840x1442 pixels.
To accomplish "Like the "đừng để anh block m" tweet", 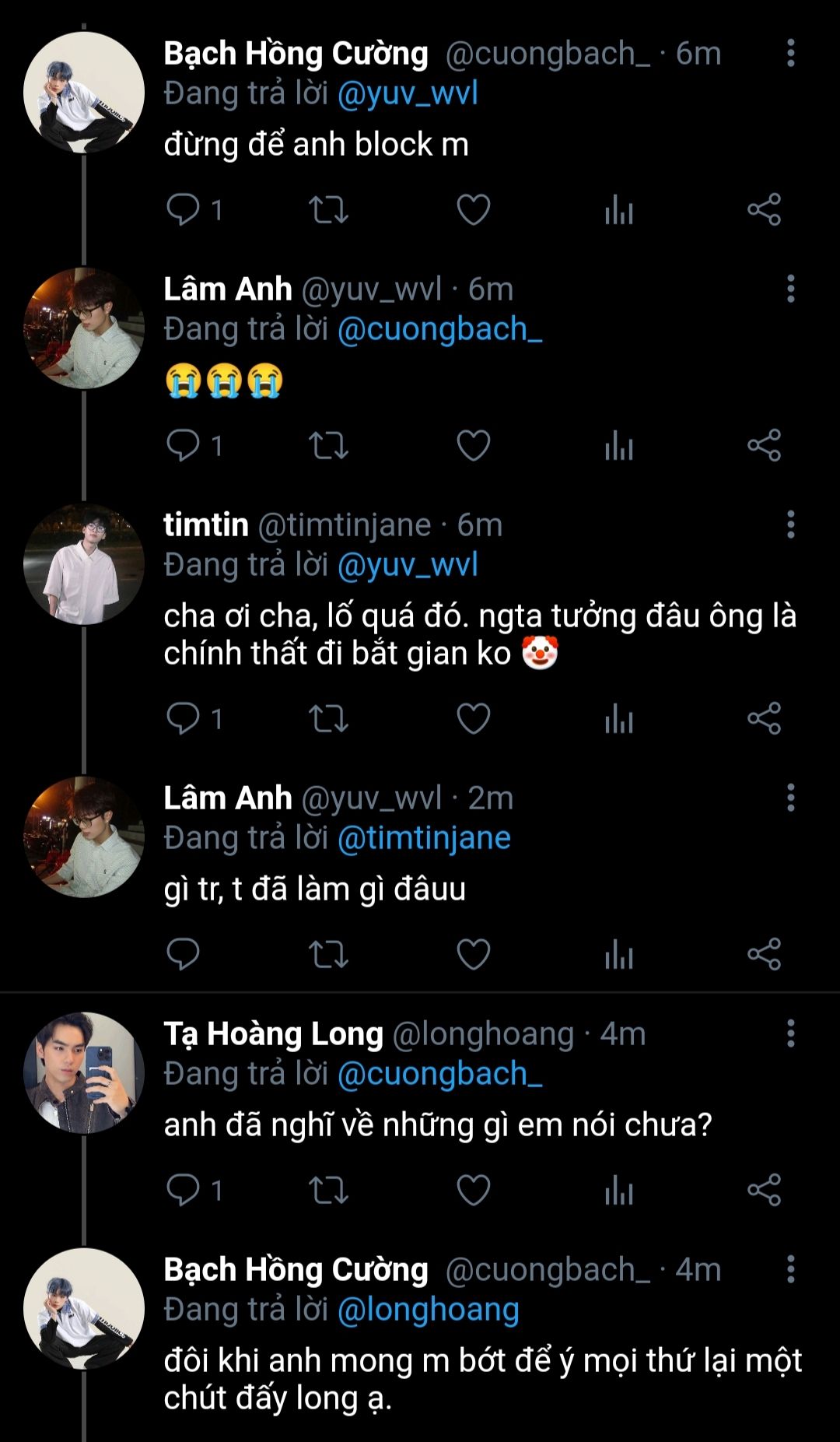I will [x=473, y=209].
